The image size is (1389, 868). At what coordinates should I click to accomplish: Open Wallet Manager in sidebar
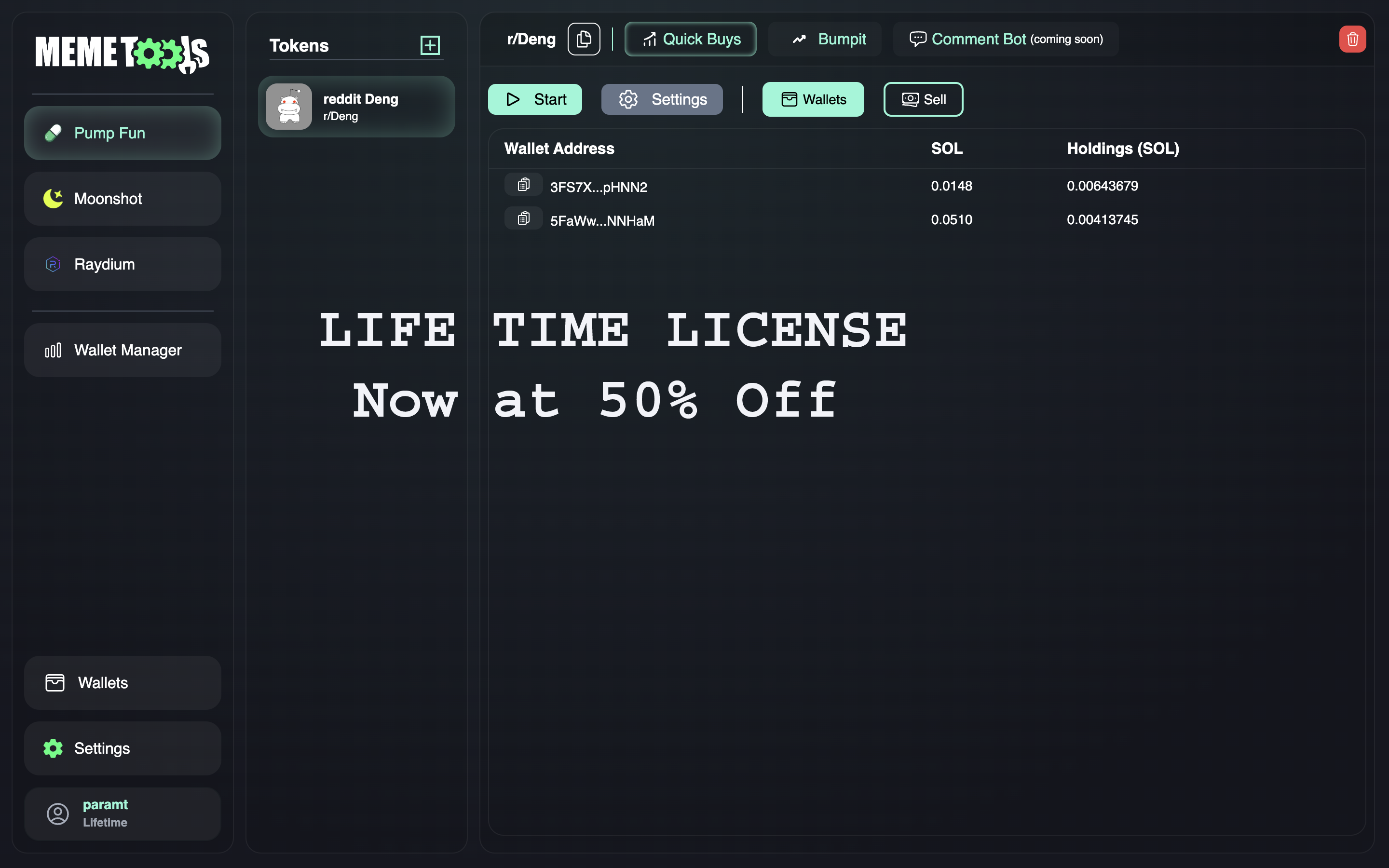click(x=122, y=350)
